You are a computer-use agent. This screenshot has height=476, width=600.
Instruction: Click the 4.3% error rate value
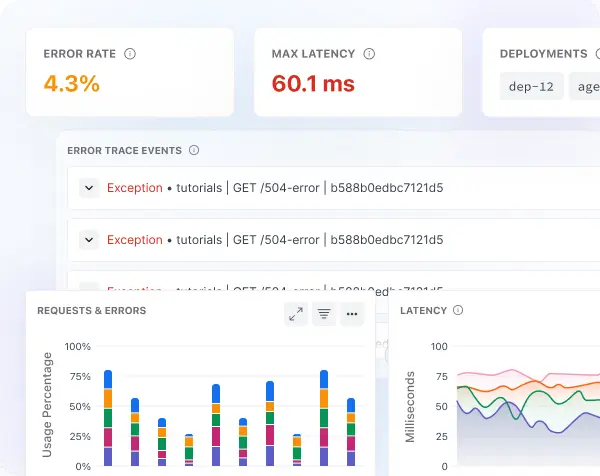pyautogui.click(x=72, y=83)
